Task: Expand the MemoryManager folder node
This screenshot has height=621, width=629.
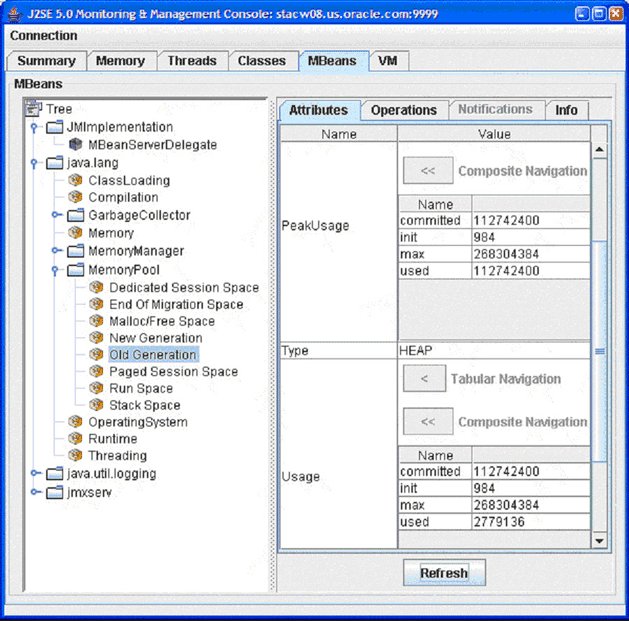Action: (56, 251)
